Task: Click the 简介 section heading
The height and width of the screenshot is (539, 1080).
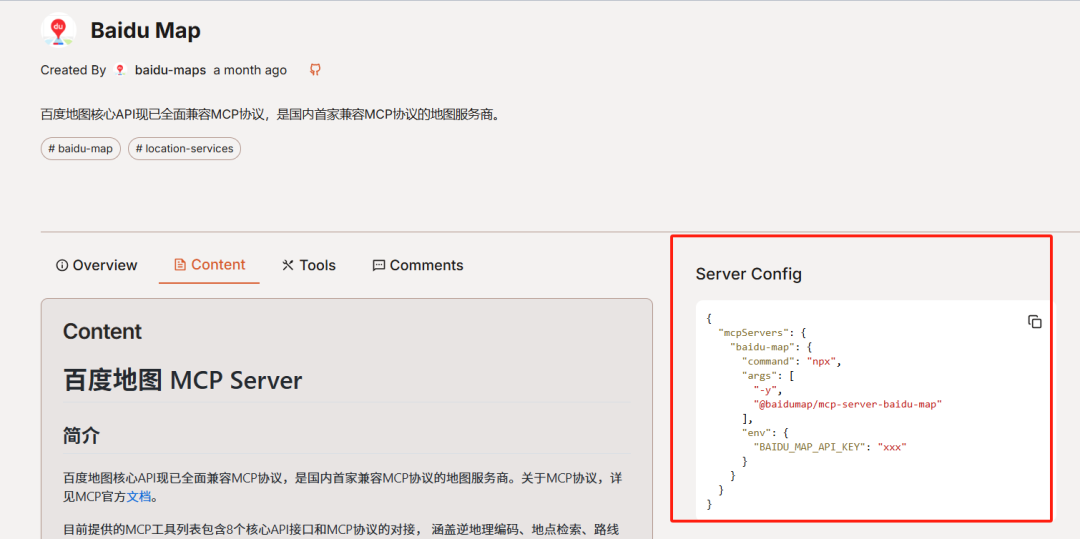Action: (x=81, y=435)
